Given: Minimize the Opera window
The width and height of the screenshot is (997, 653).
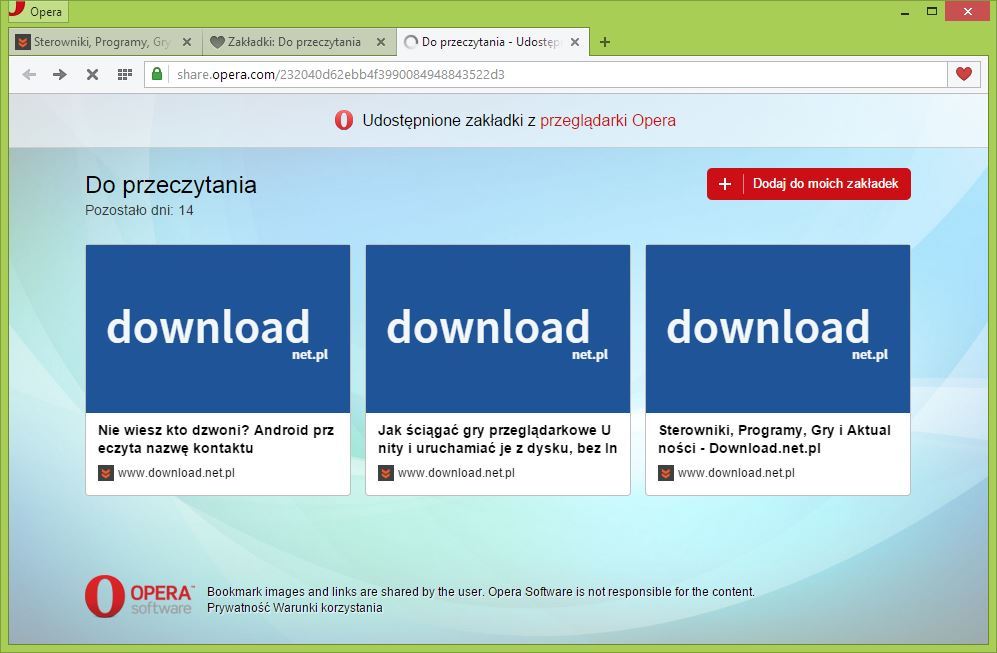Looking at the screenshot, I should click(x=905, y=12).
